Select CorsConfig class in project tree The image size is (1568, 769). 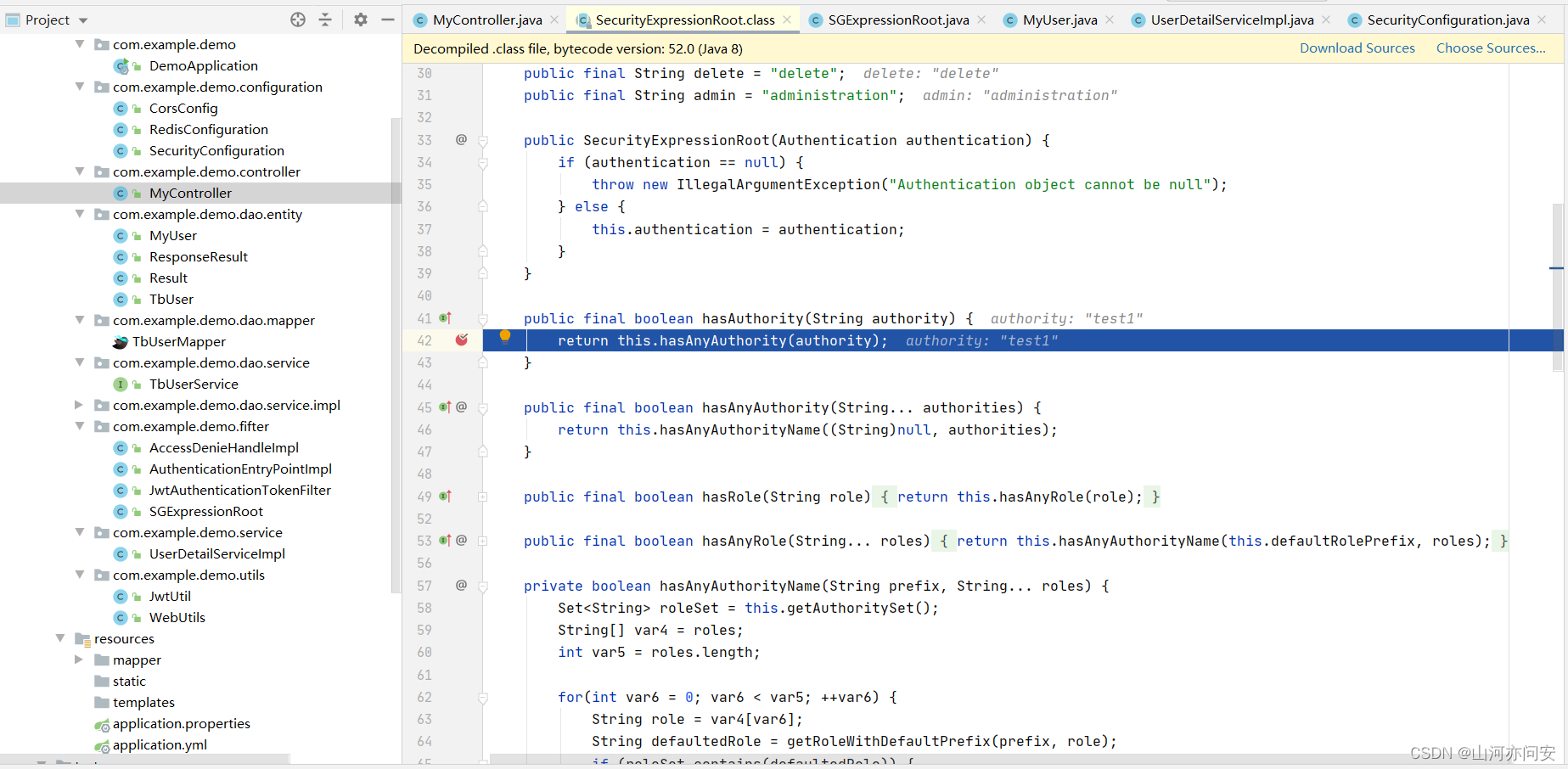[x=183, y=108]
